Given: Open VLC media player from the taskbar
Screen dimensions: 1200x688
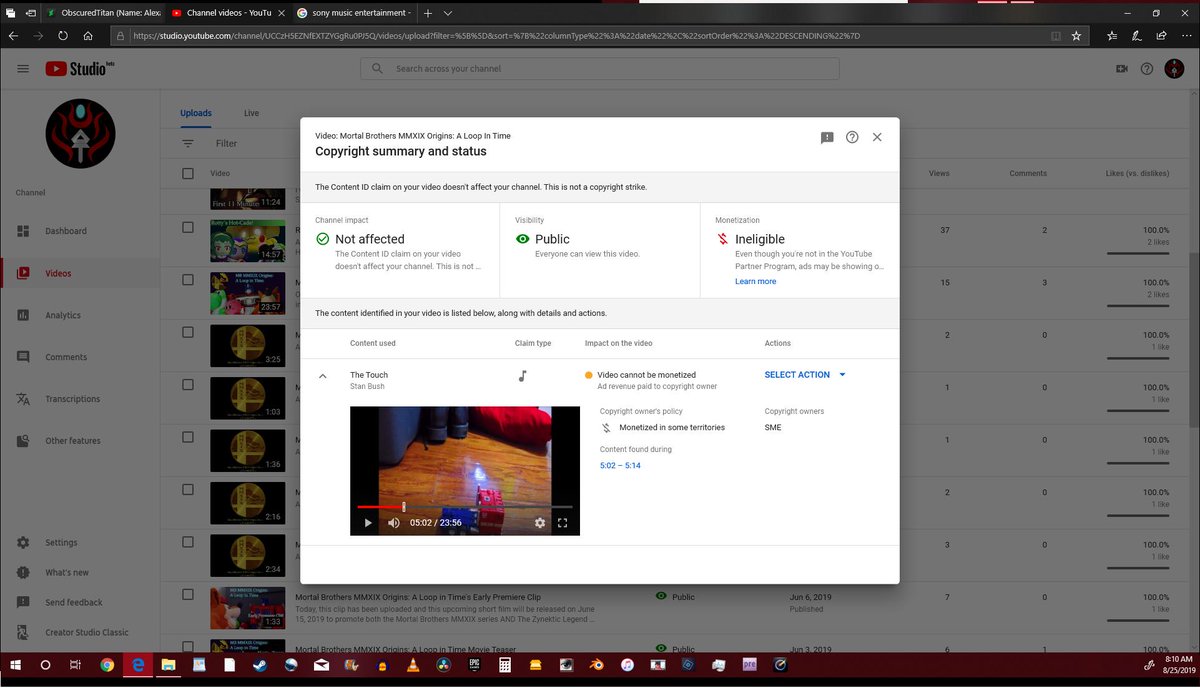Looking at the screenshot, I should point(413,665).
